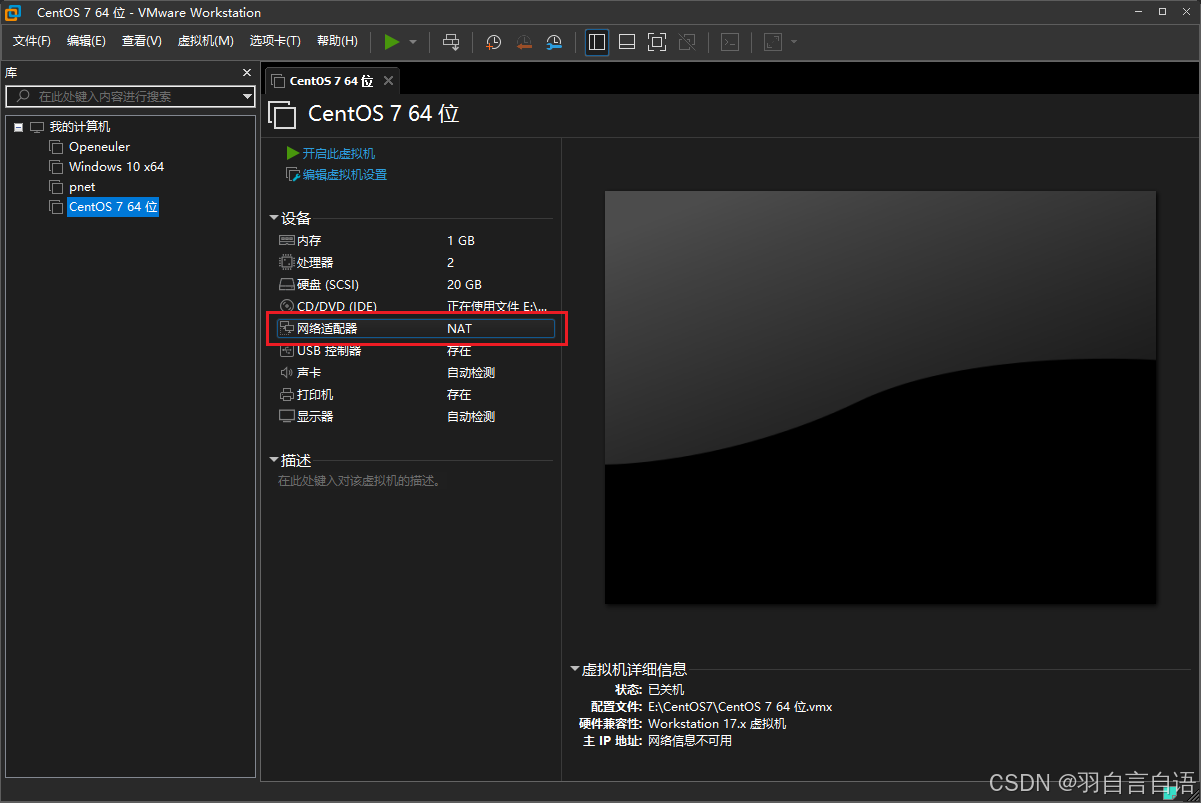Click 开启此虚拟机 link
Viewport: 1201px width, 803px height.
[x=338, y=153]
